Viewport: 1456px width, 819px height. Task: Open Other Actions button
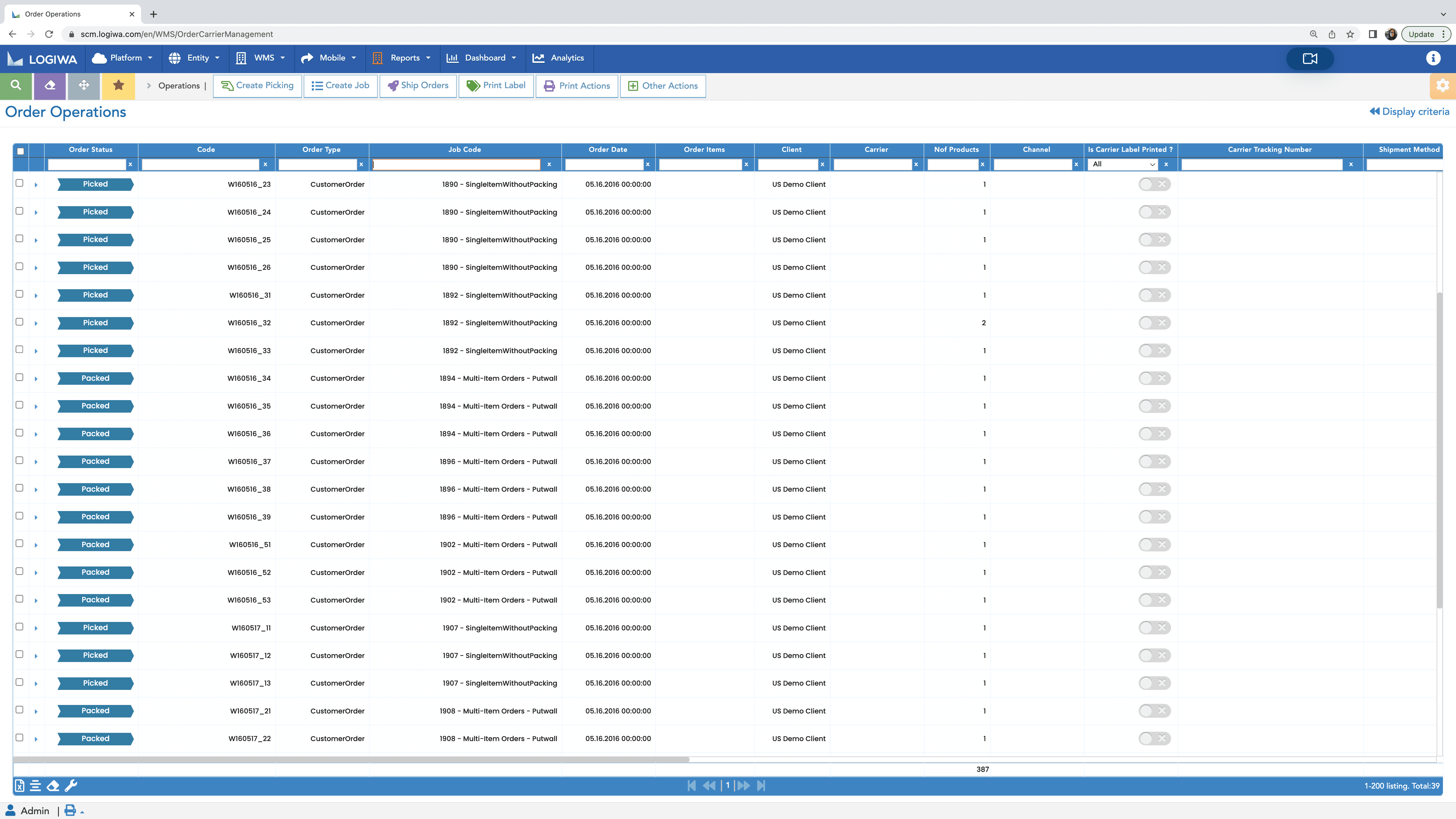662,86
